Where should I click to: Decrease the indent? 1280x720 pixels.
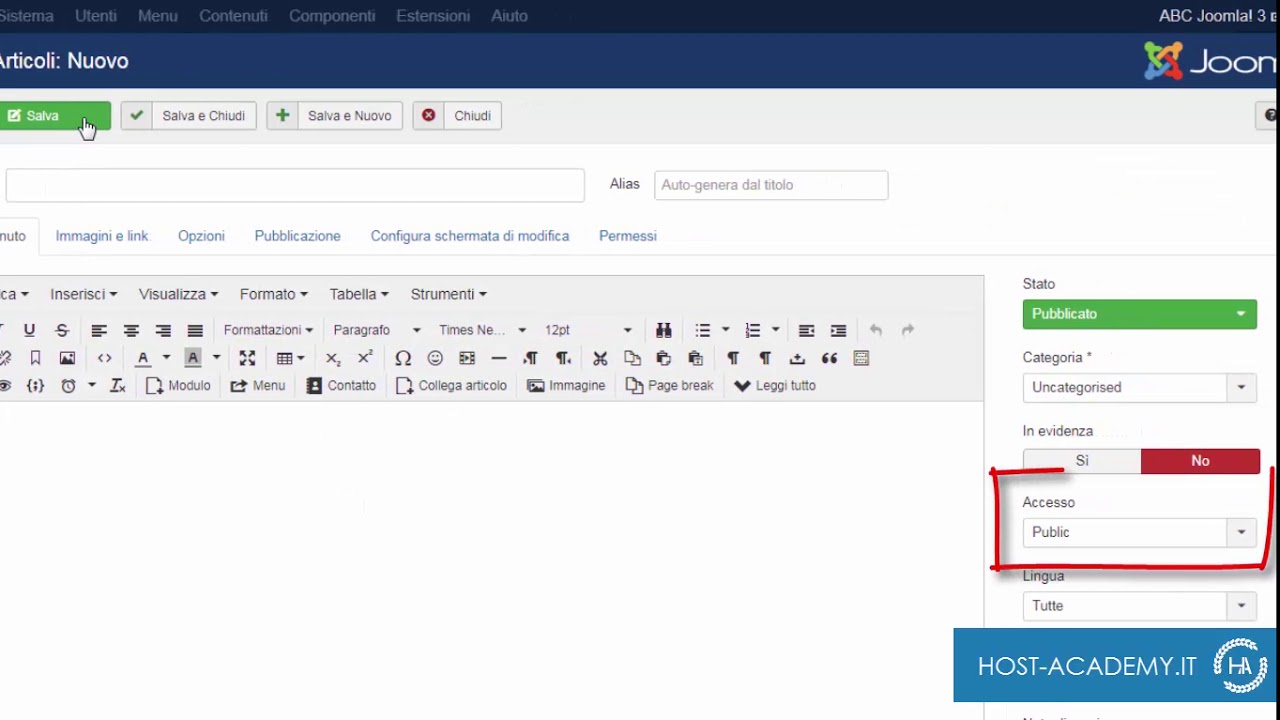(x=807, y=330)
